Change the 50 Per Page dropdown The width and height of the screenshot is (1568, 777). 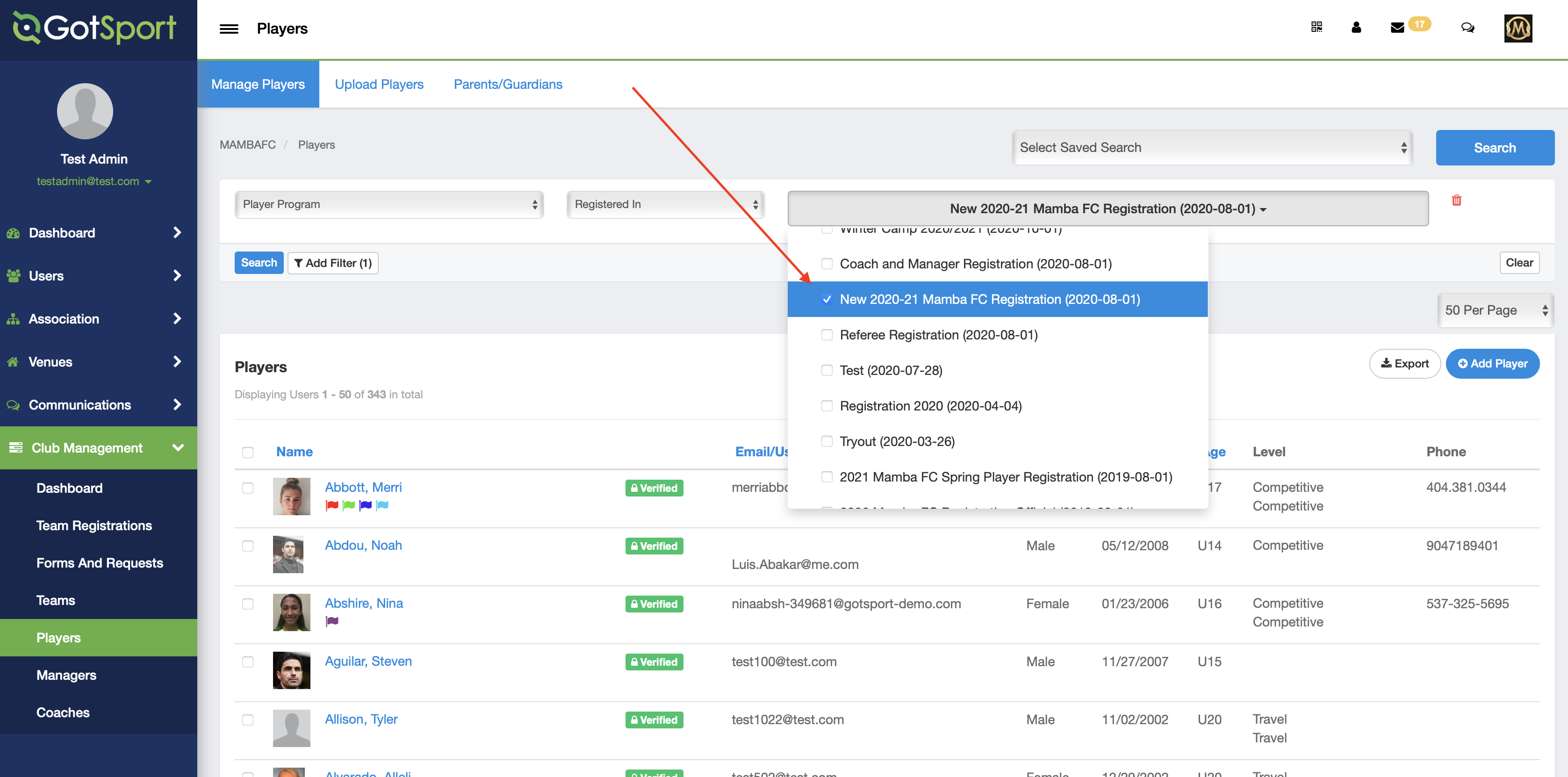[1495, 310]
